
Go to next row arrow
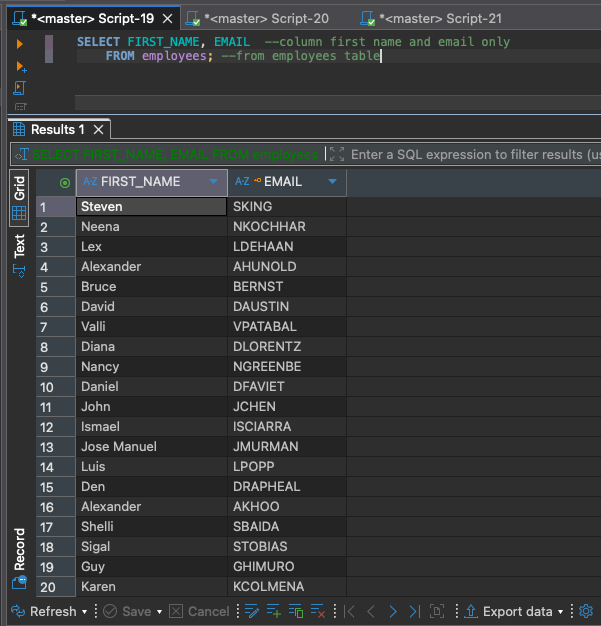point(393,611)
